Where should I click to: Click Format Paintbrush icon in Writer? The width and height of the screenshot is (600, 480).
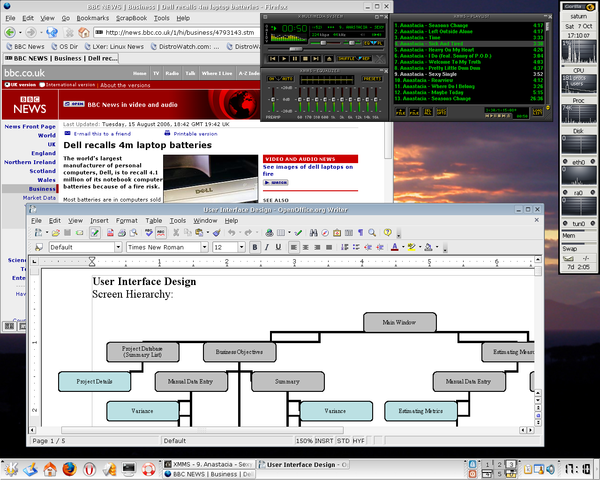(x=217, y=232)
